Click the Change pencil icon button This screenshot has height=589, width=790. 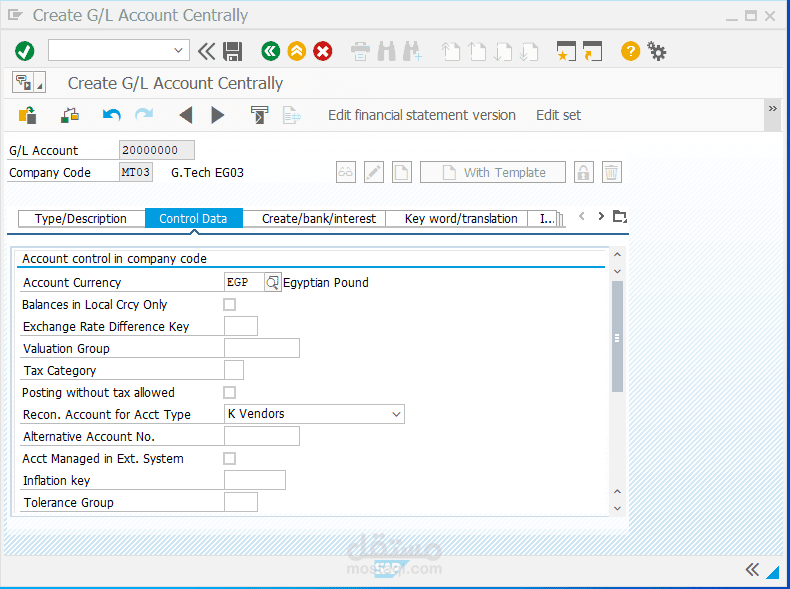(x=374, y=172)
